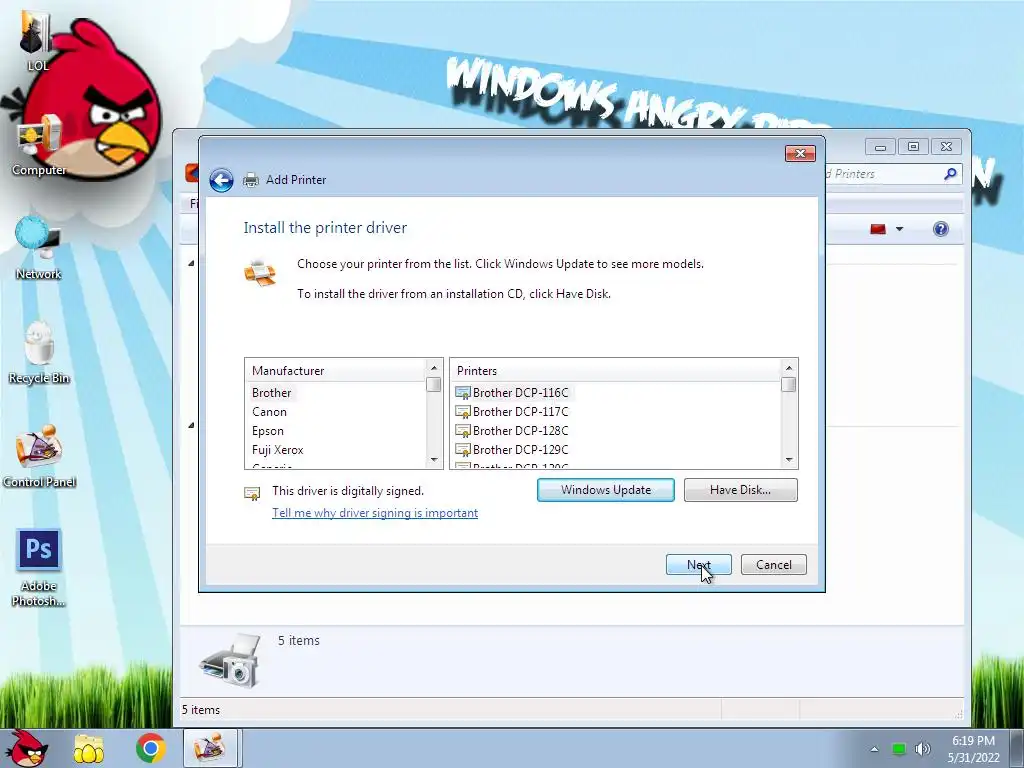This screenshot has width=1024, height=768.
Task: Click Manufacturer list scroll up arrow
Action: point(434,368)
